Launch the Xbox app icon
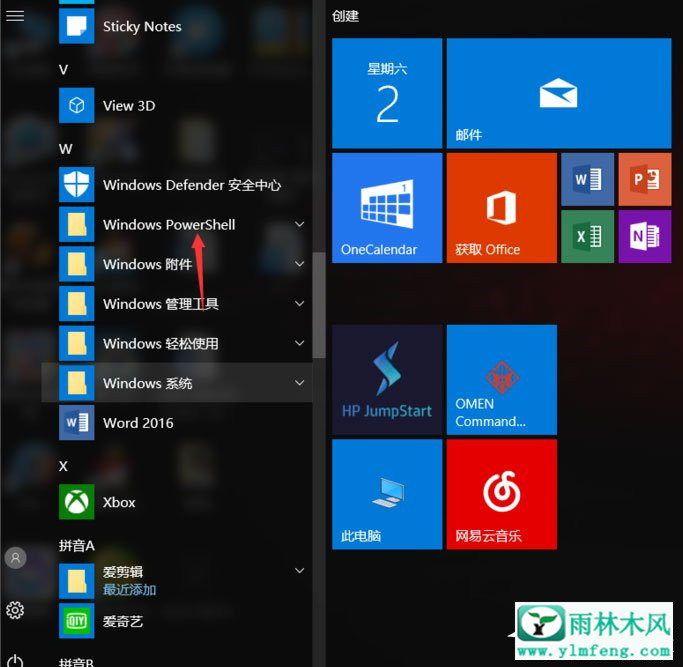This screenshot has width=683, height=667. (x=77, y=502)
